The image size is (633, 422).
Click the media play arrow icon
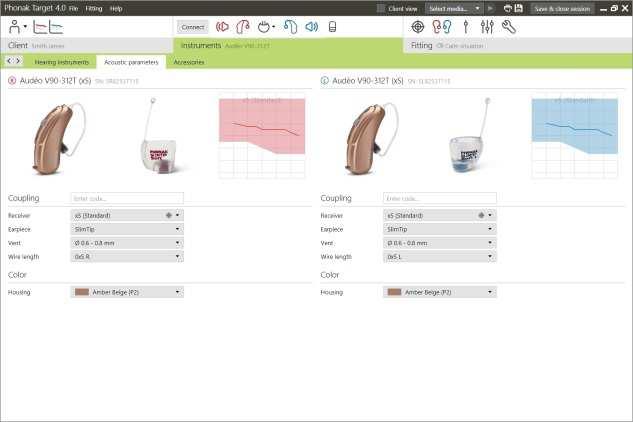(x=490, y=8)
